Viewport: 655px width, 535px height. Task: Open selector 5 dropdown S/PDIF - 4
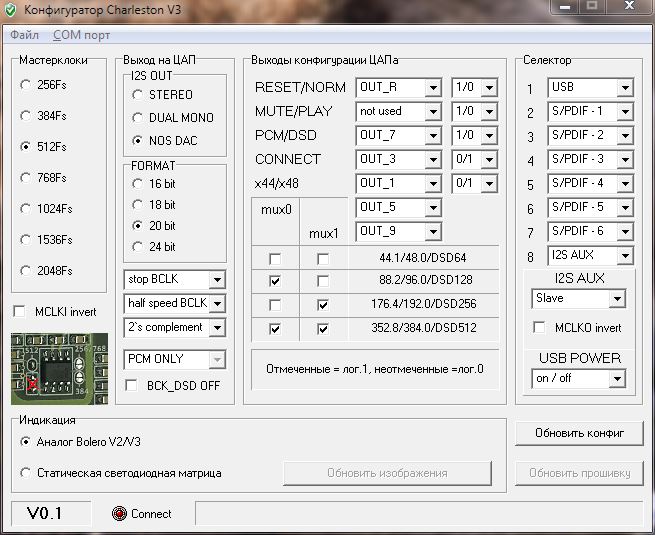point(591,183)
